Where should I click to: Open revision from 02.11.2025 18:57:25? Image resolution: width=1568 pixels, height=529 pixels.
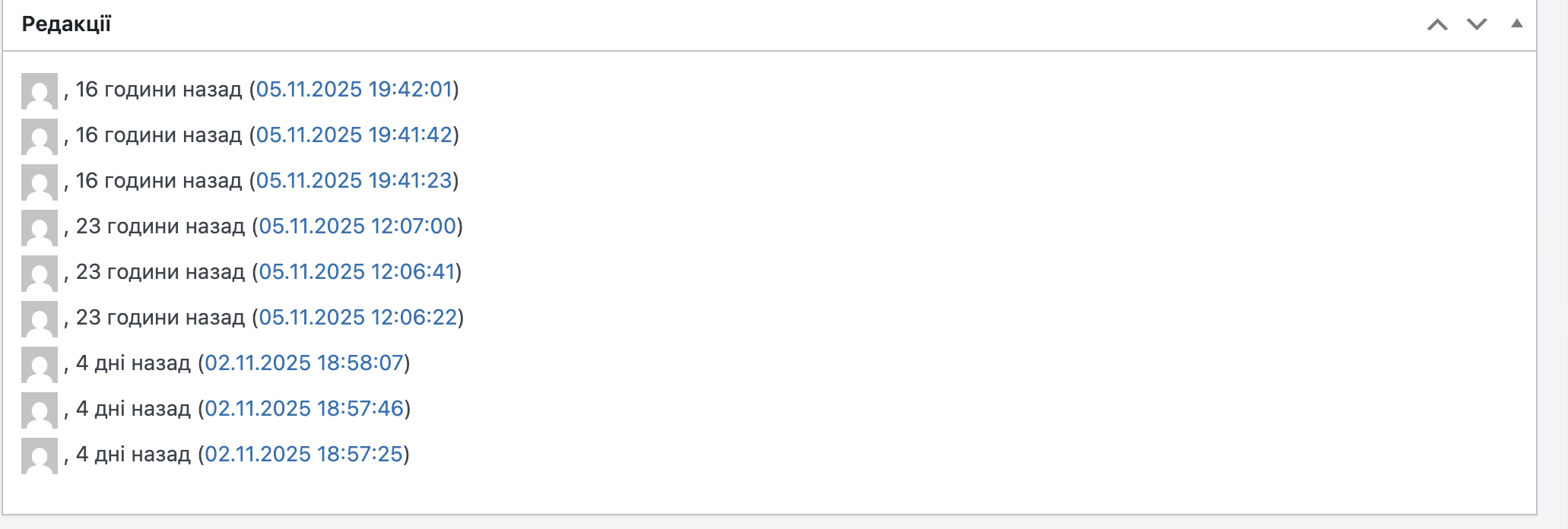304,455
